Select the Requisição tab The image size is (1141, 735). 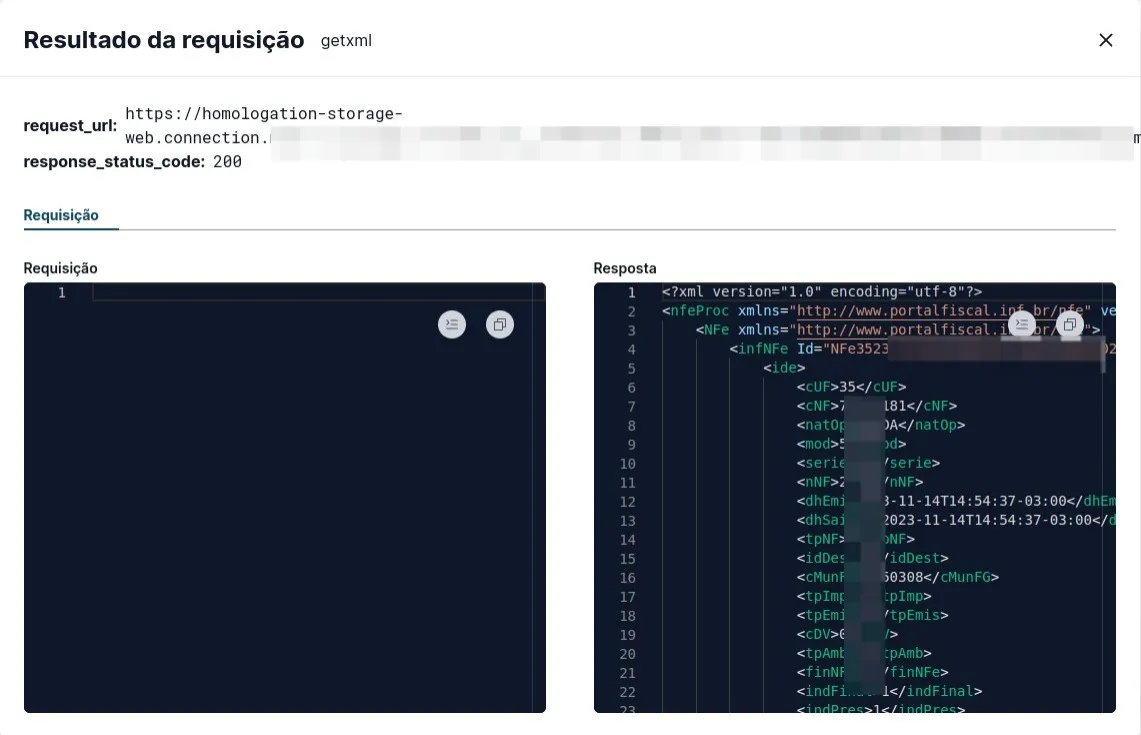[x=61, y=215]
